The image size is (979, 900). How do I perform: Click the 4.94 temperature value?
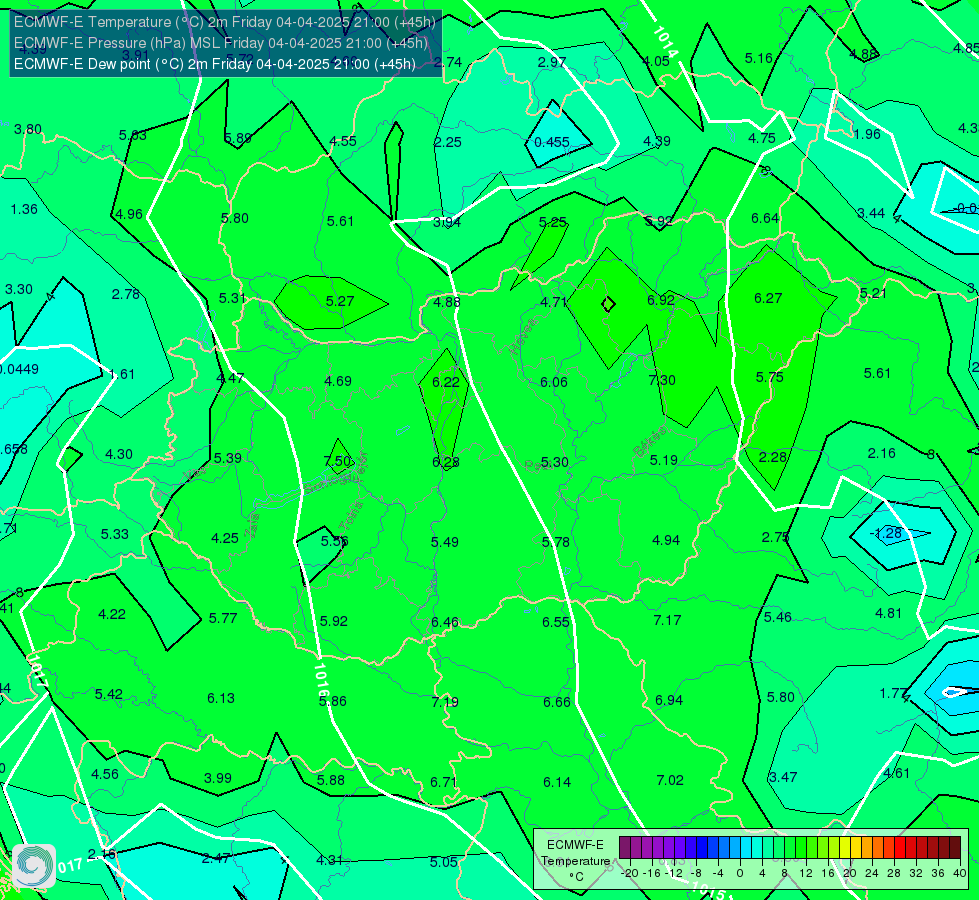(666, 540)
